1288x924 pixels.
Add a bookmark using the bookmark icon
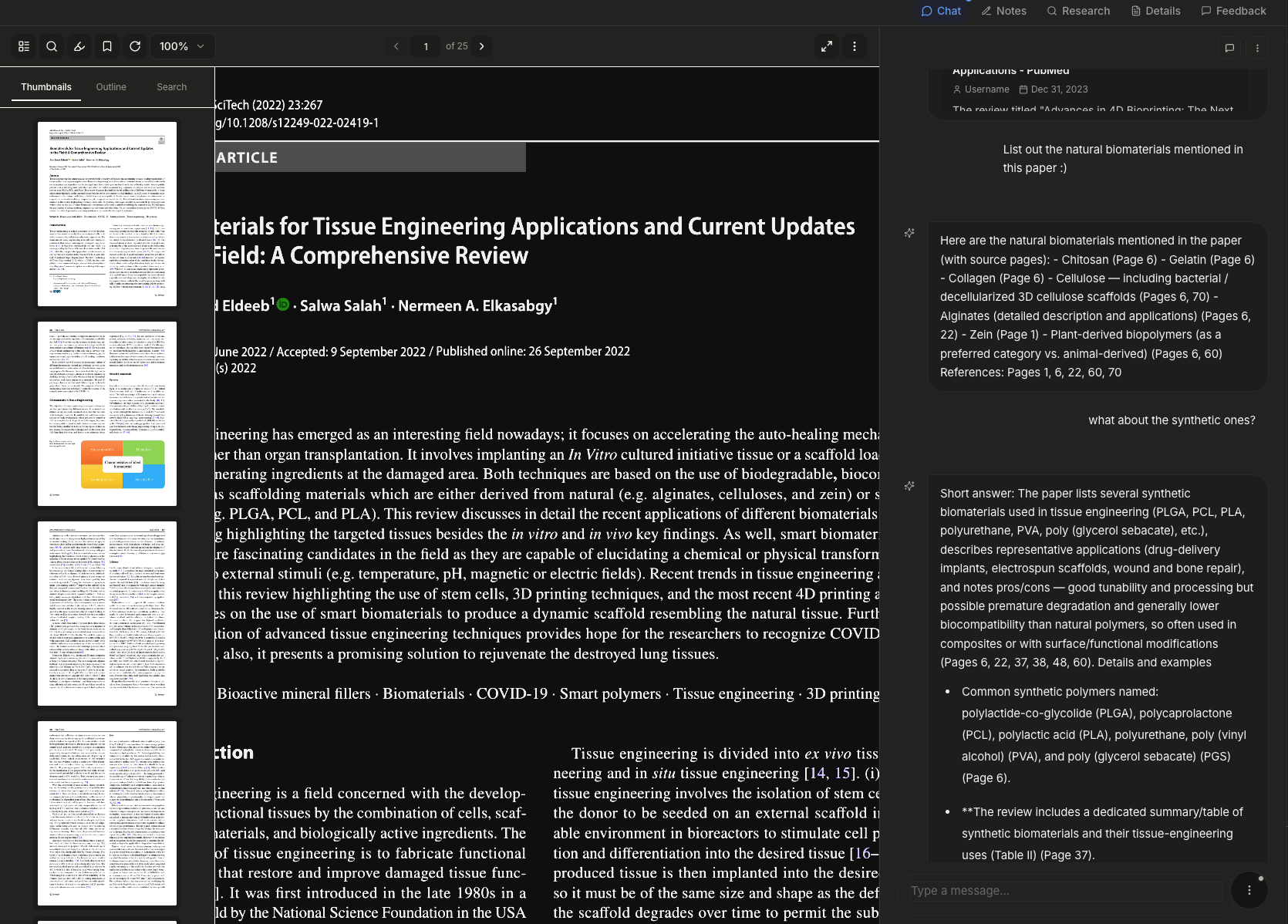107,46
